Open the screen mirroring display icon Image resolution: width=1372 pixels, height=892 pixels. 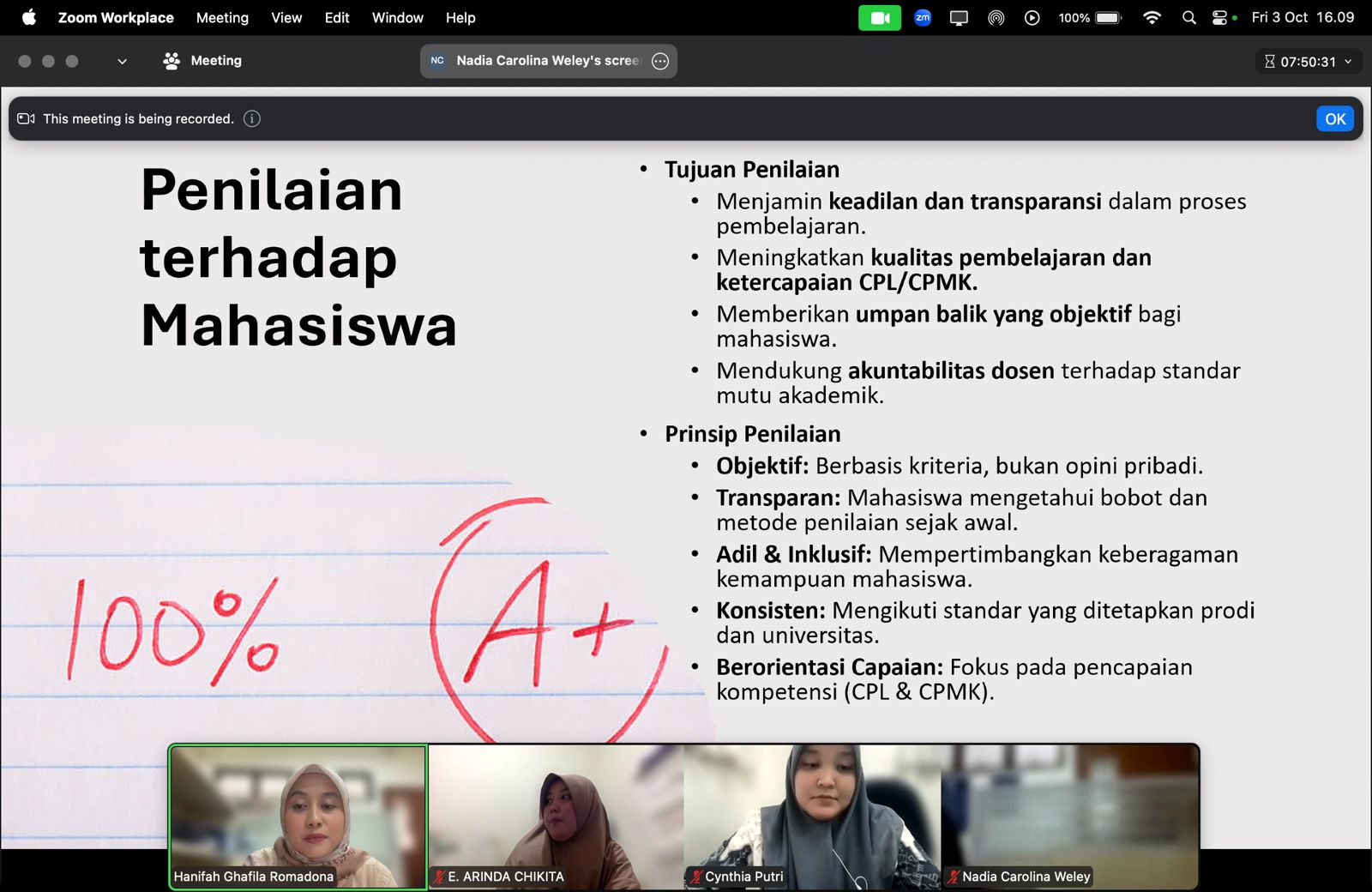(x=959, y=18)
